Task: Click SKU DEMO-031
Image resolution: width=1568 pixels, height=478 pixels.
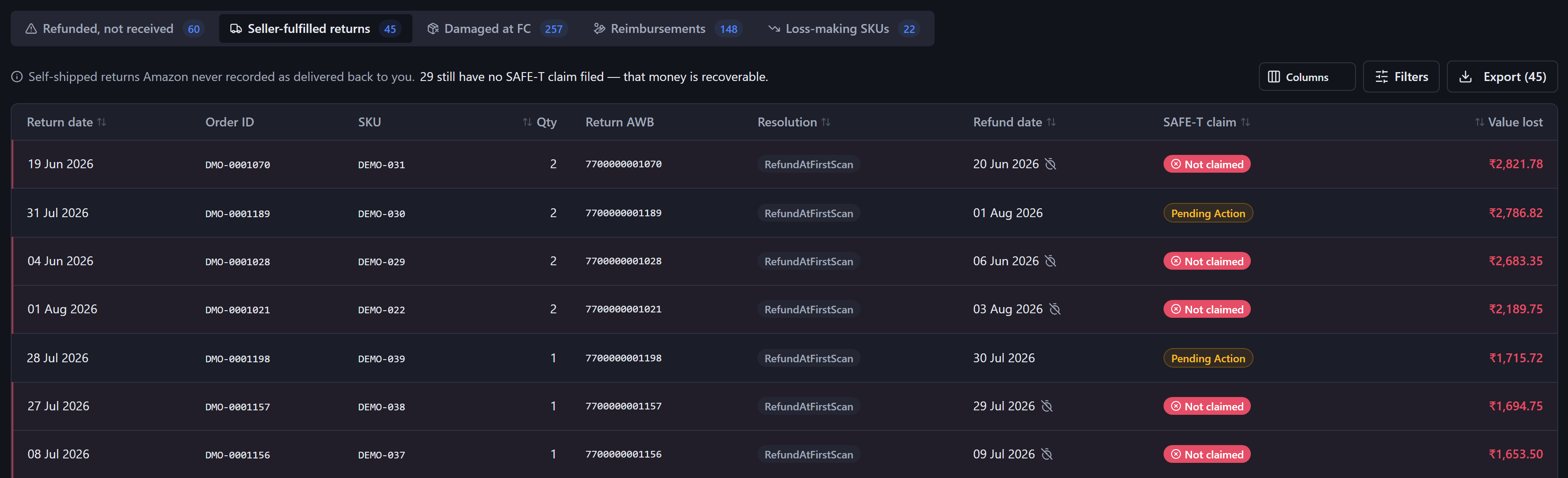Action: pos(381,165)
